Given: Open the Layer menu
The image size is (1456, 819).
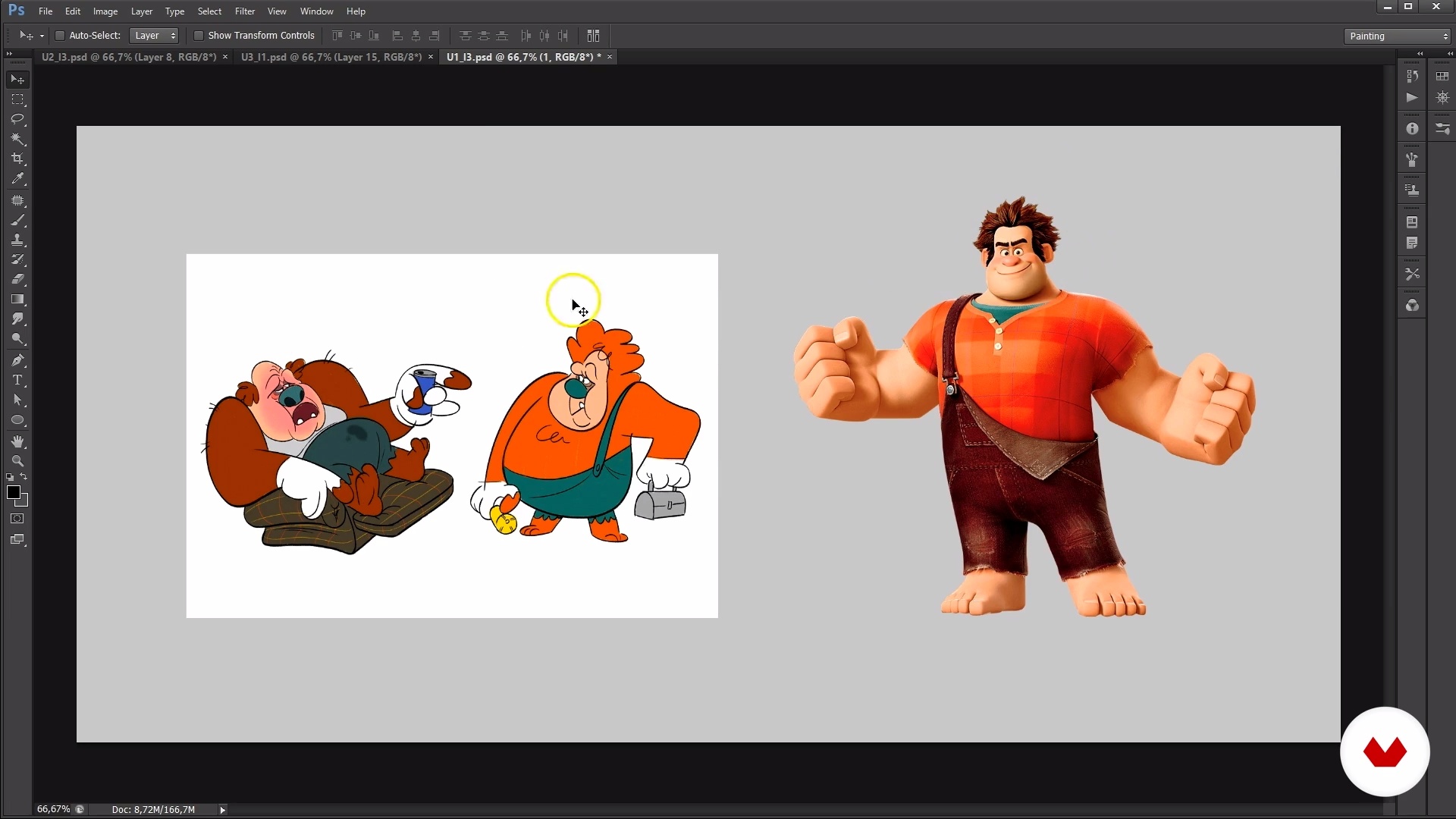Looking at the screenshot, I should click(142, 11).
